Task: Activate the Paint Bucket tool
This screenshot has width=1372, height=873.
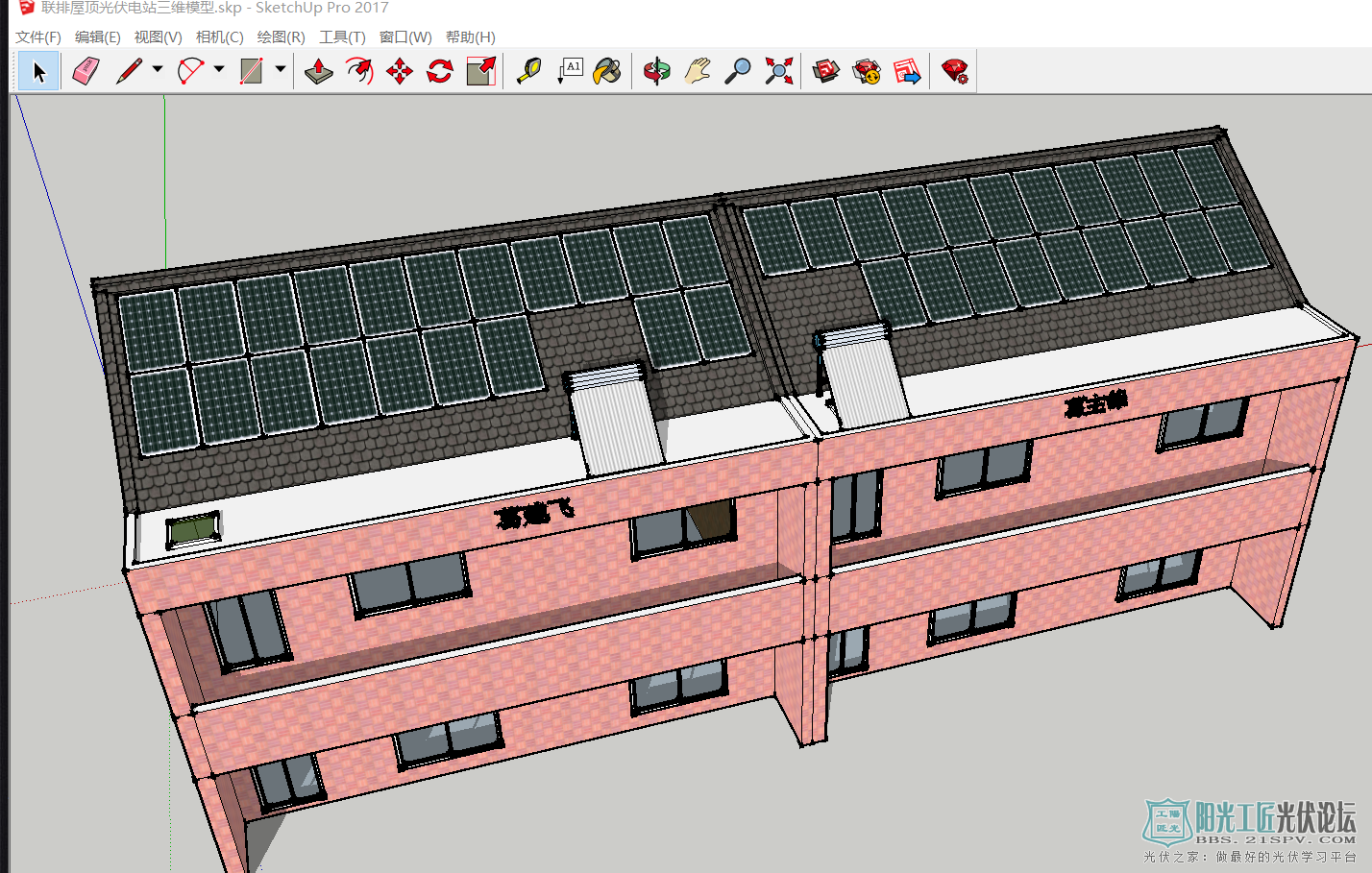Action: click(x=607, y=71)
